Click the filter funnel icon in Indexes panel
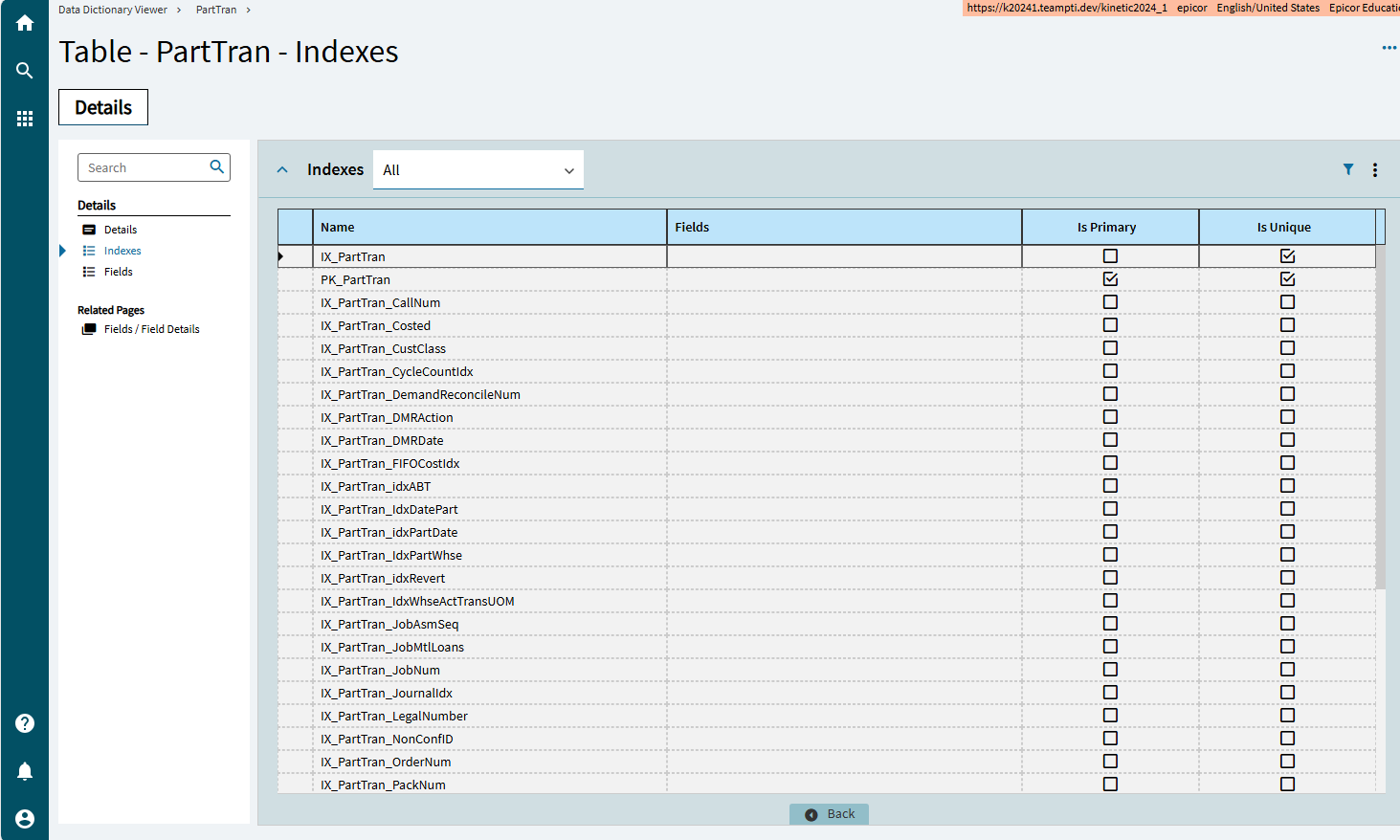The image size is (1400, 840). (1348, 169)
